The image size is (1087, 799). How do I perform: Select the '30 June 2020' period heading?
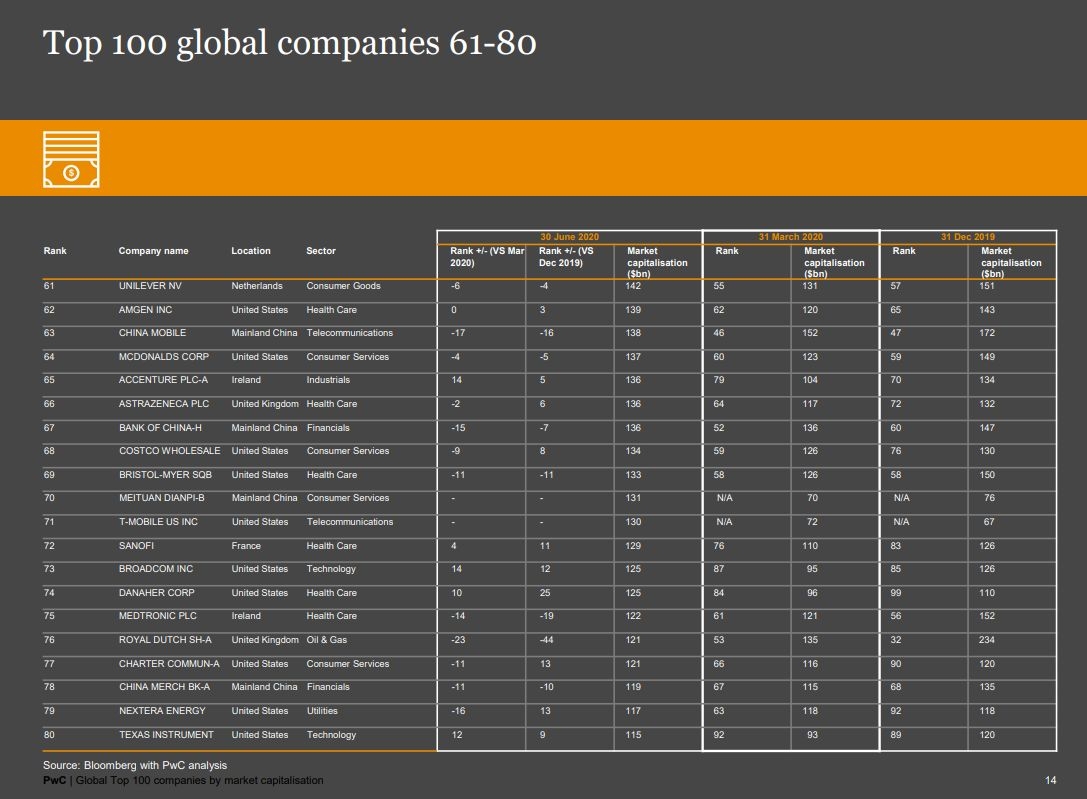570,237
